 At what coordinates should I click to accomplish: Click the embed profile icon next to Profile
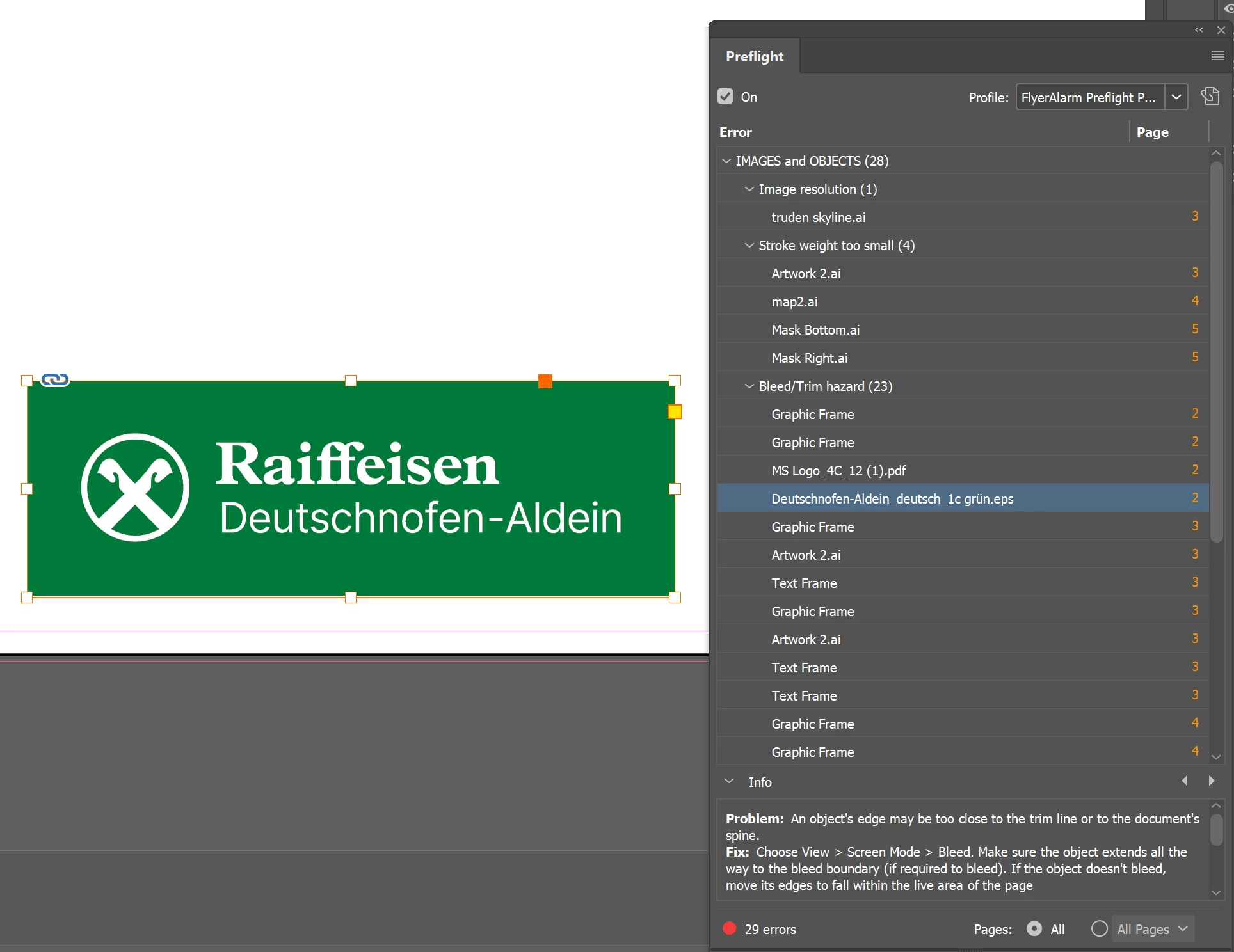click(1210, 97)
